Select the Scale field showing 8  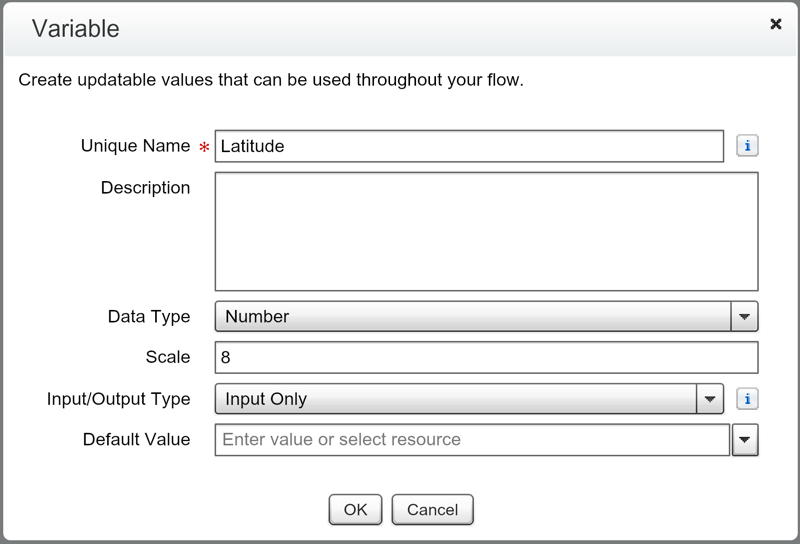point(486,358)
